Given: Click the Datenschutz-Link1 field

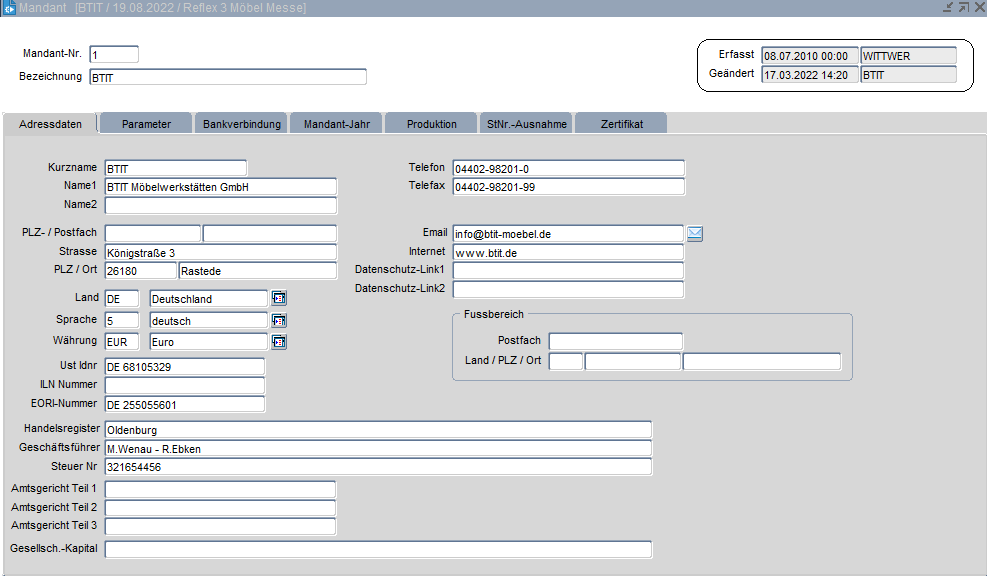Looking at the screenshot, I should tap(568, 271).
